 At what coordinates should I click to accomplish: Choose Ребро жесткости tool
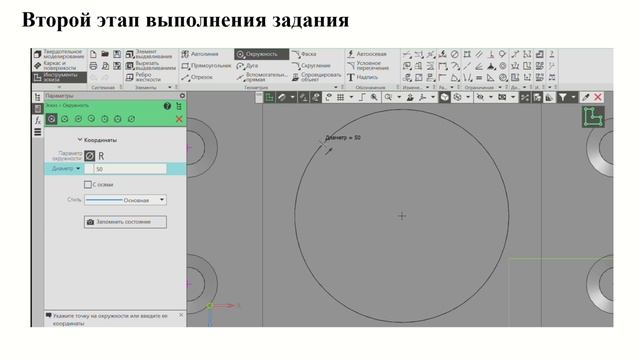(x=144, y=77)
